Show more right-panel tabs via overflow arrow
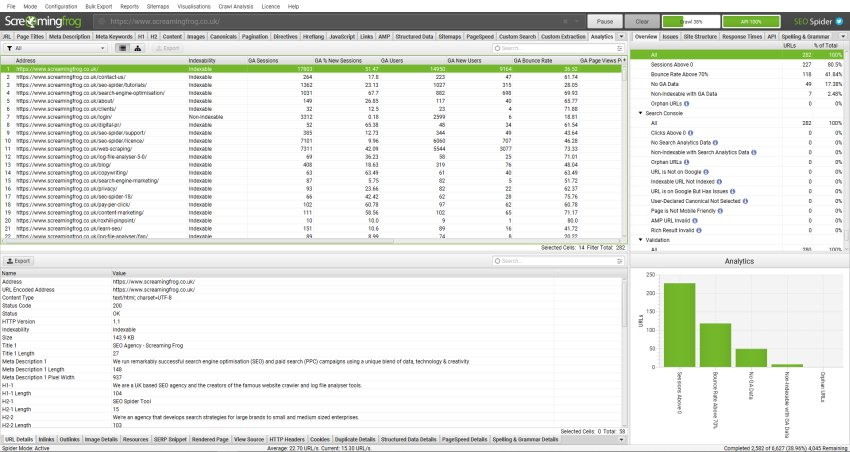Screen dimensions: 850x452 coord(842,37)
